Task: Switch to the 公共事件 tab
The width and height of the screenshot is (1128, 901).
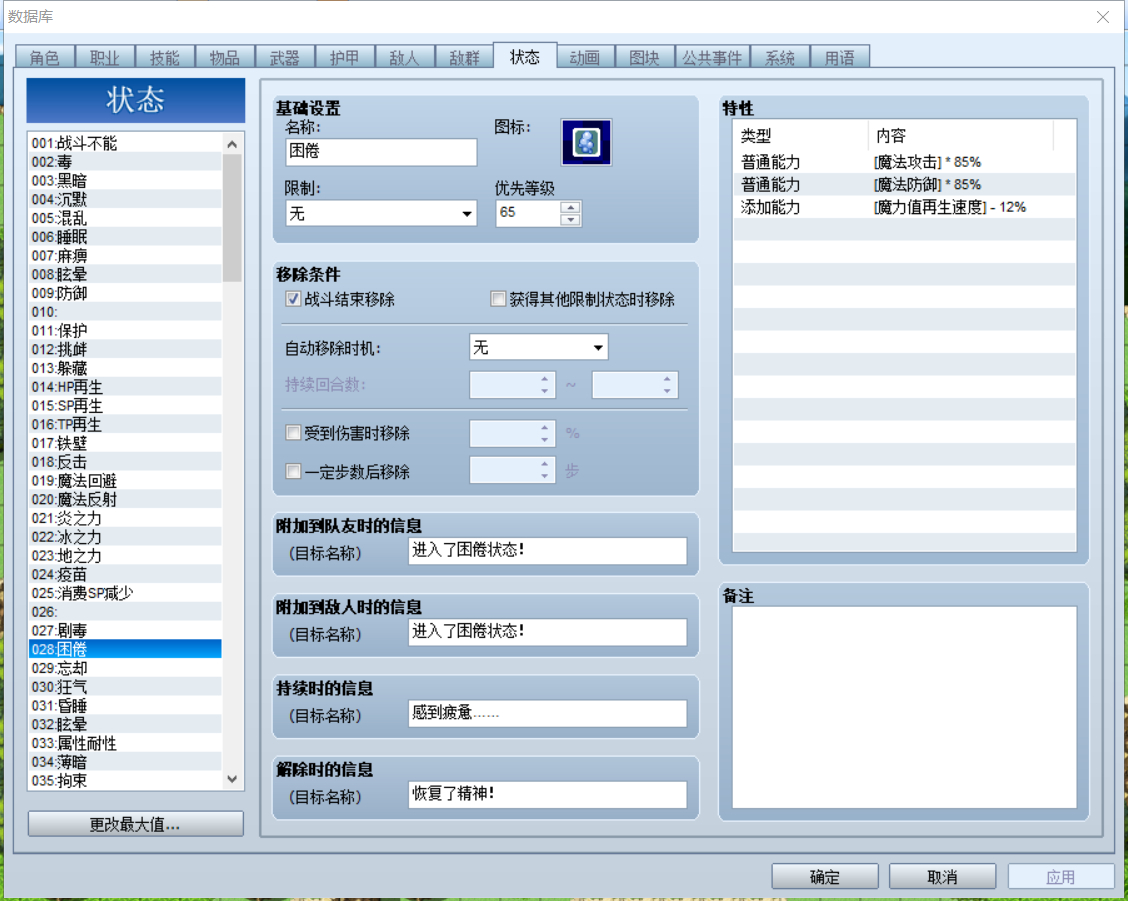Action: pos(712,57)
